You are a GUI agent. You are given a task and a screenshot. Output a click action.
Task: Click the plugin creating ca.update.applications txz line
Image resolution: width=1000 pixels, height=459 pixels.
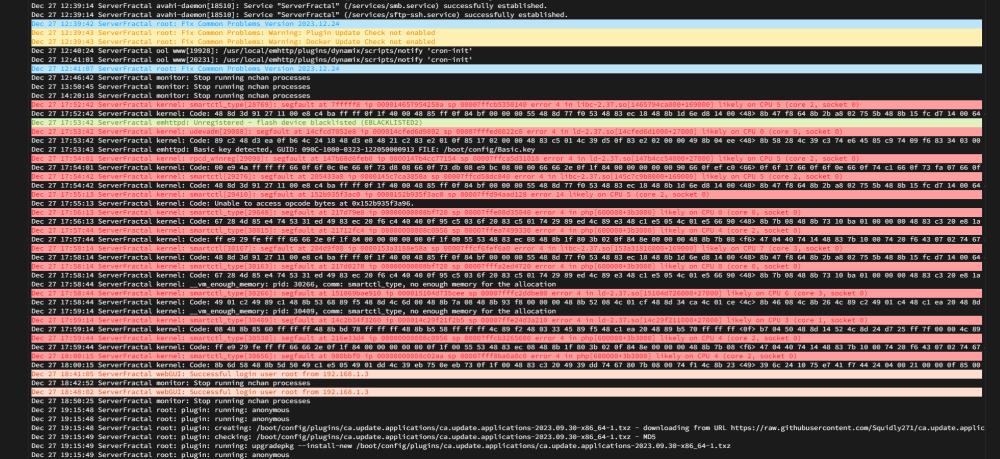506,428
